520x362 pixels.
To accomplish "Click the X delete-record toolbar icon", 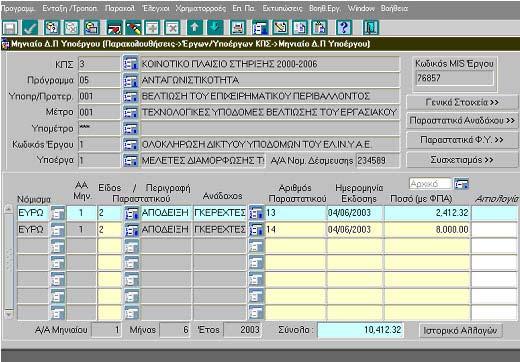I will pyautogui.click(x=172, y=28).
